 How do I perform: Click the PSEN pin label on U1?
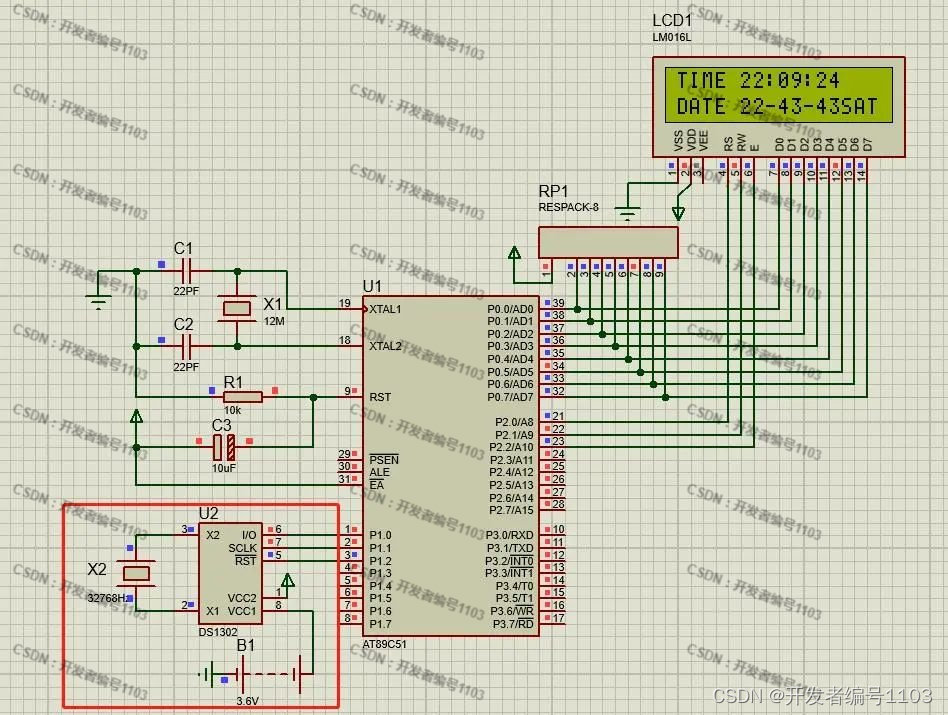click(384, 460)
